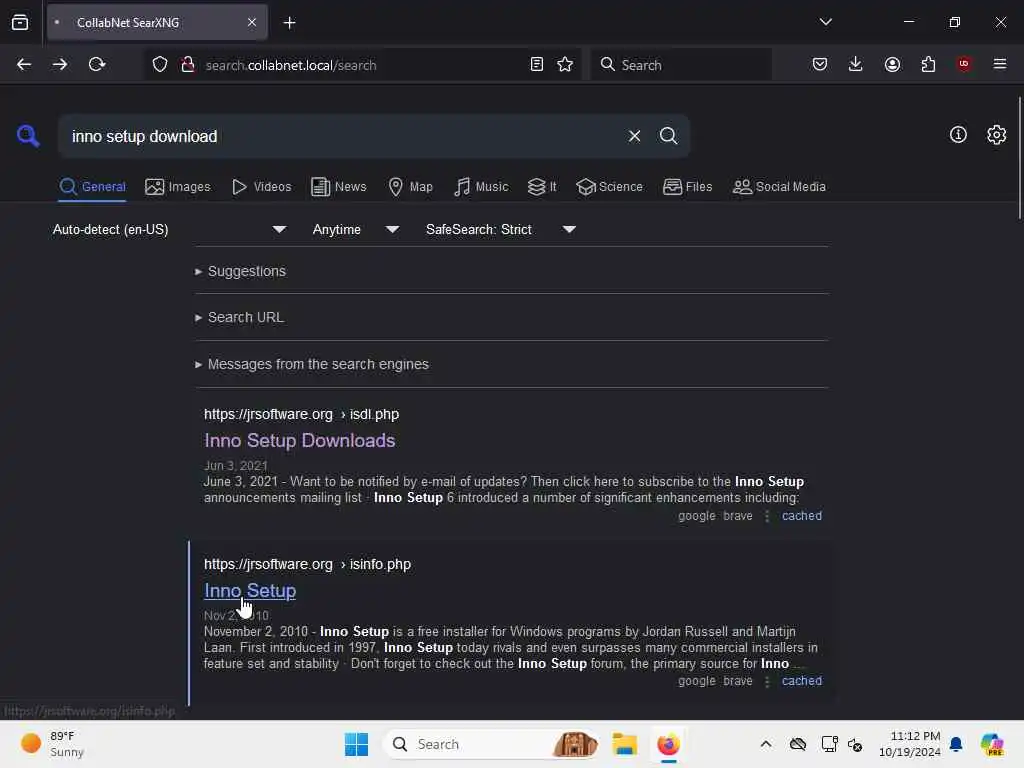The height and width of the screenshot is (768, 1024).
Task: Switch to the Social Media tab
Action: [x=779, y=187]
